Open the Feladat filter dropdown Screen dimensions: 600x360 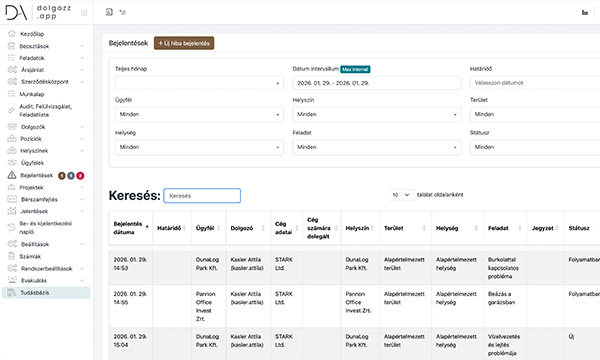[x=377, y=147]
